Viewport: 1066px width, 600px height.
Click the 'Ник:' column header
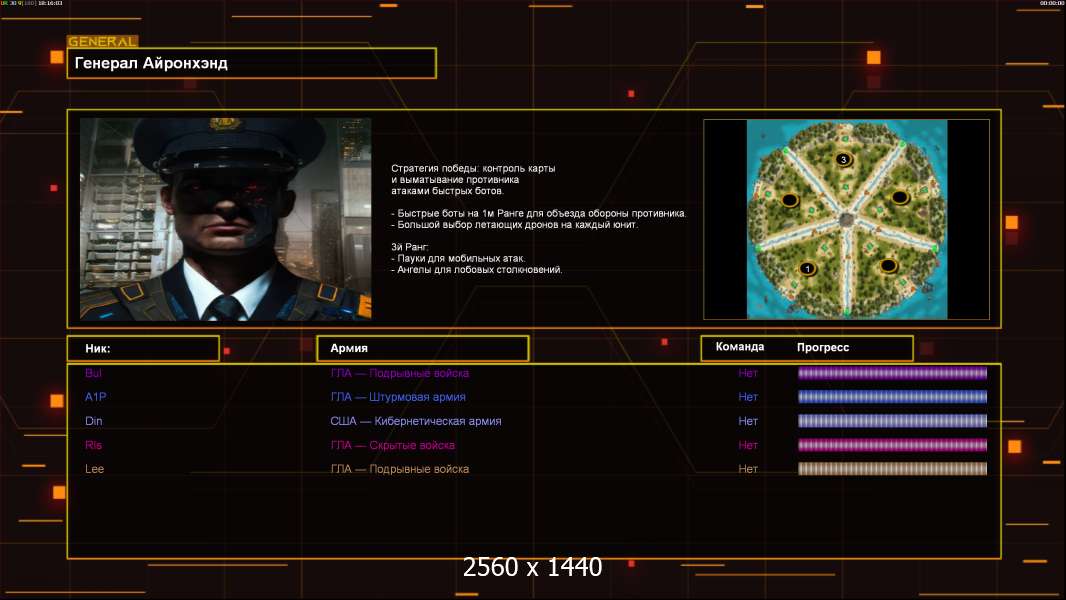(142, 348)
